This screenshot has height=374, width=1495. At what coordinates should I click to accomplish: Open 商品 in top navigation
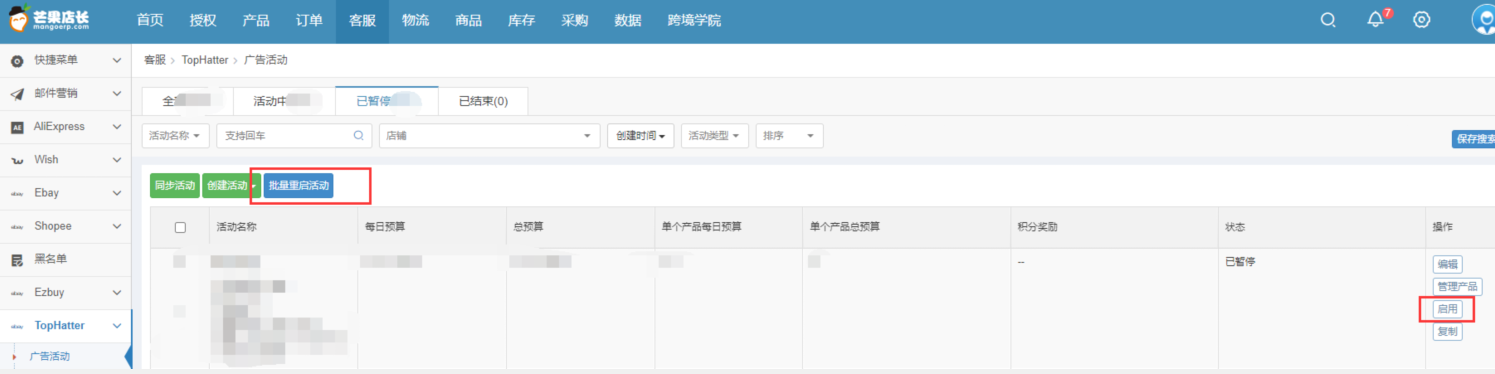pyautogui.click(x=468, y=20)
